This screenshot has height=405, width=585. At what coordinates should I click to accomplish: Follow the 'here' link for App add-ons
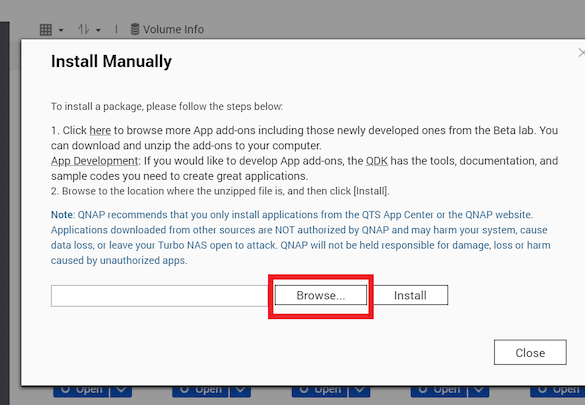[100, 131]
